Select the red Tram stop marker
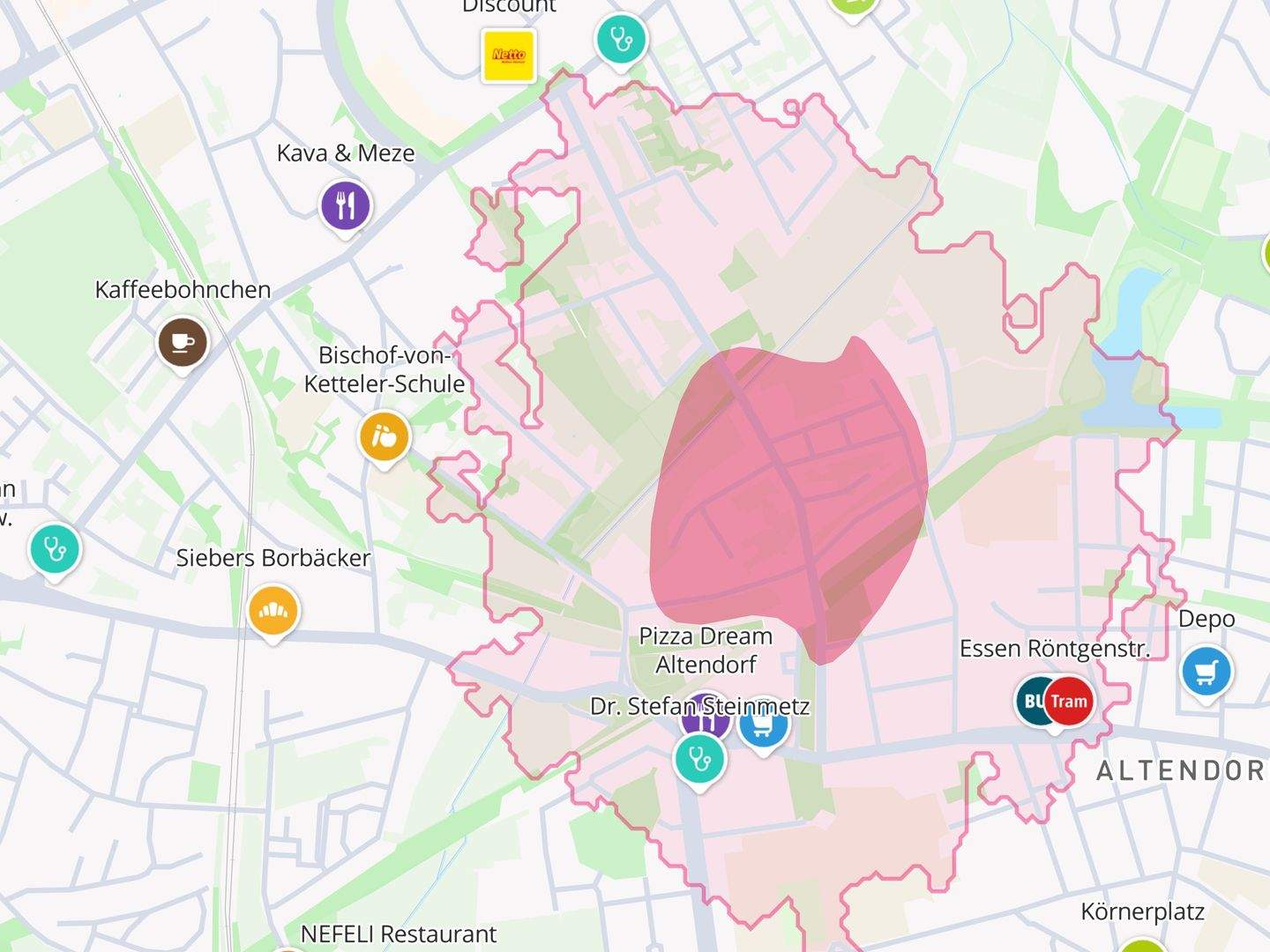This screenshot has height=952, width=1270. tap(1069, 702)
